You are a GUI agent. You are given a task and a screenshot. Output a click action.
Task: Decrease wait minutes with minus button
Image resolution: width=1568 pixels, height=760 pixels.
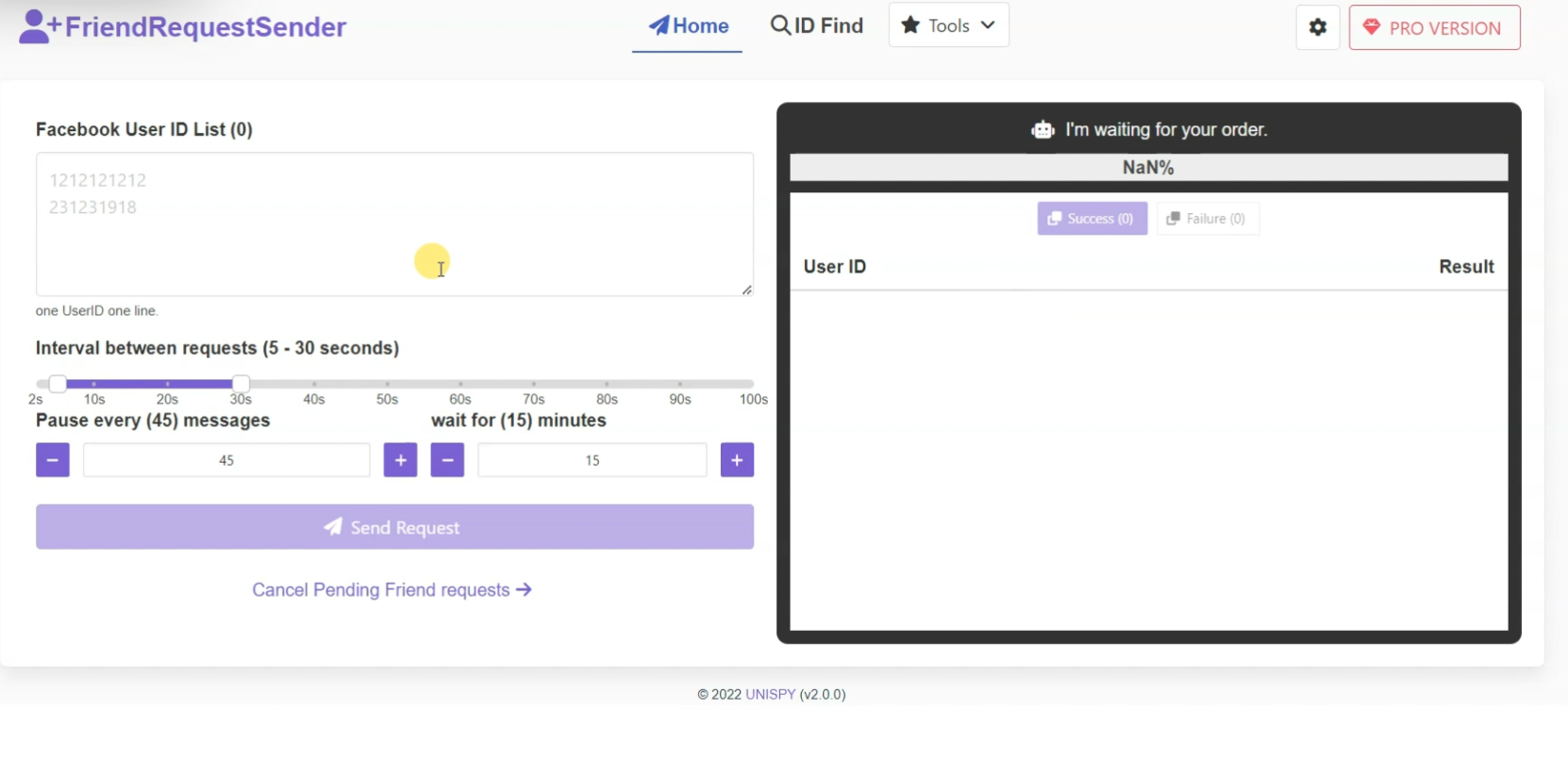coord(447,460)
